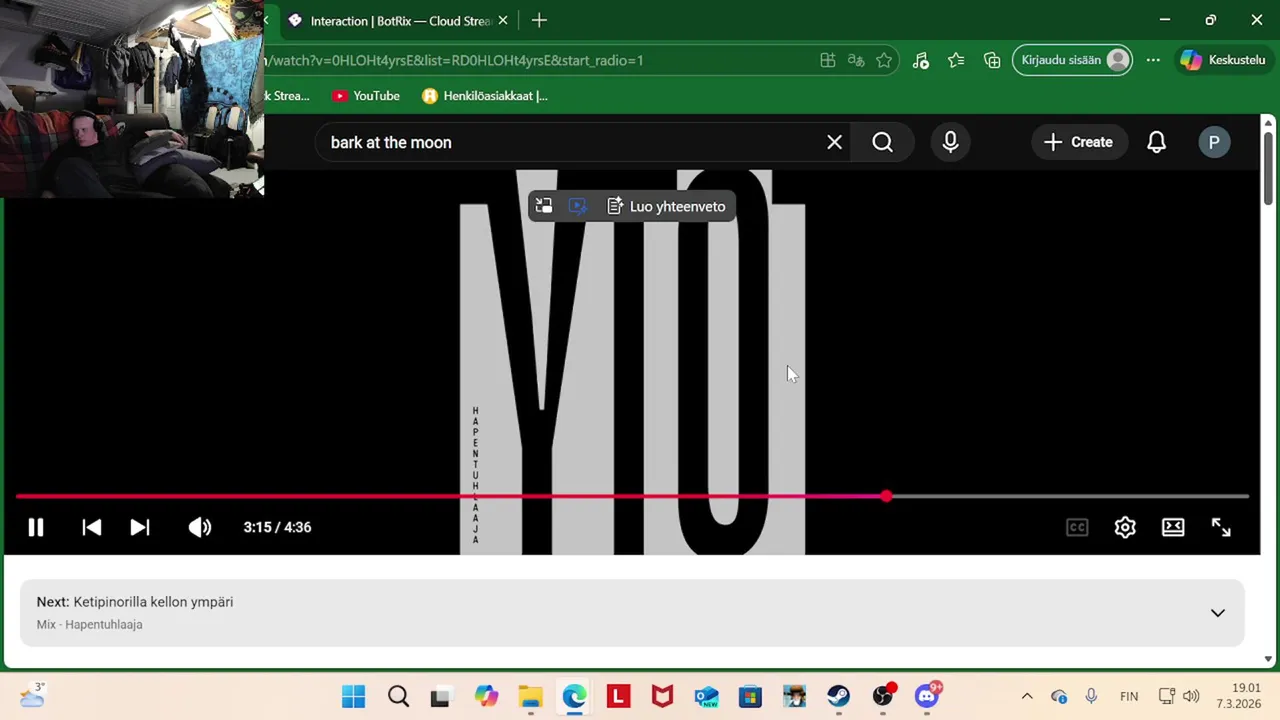This screenshot has width=1280, height=720.
Task: Close the 'Interaction | BotRix' tab
Action: tap(503, 20)
